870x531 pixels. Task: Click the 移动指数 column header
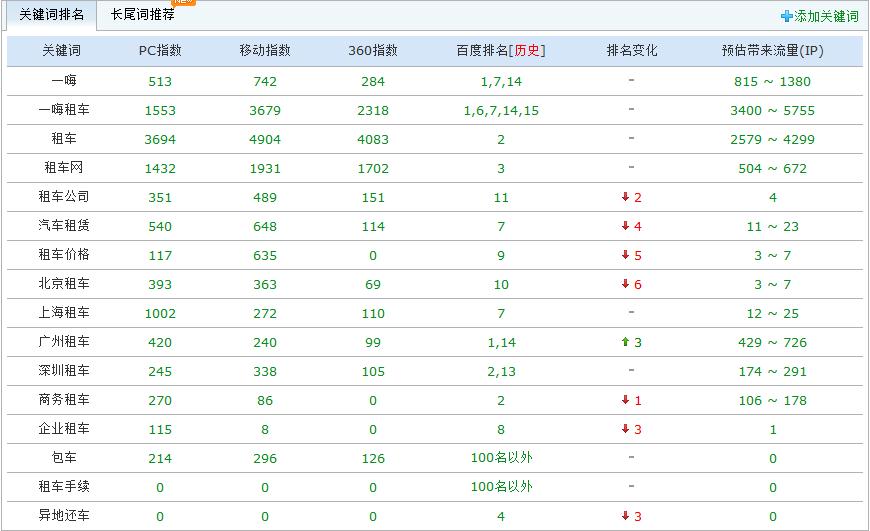pos(265,51)
